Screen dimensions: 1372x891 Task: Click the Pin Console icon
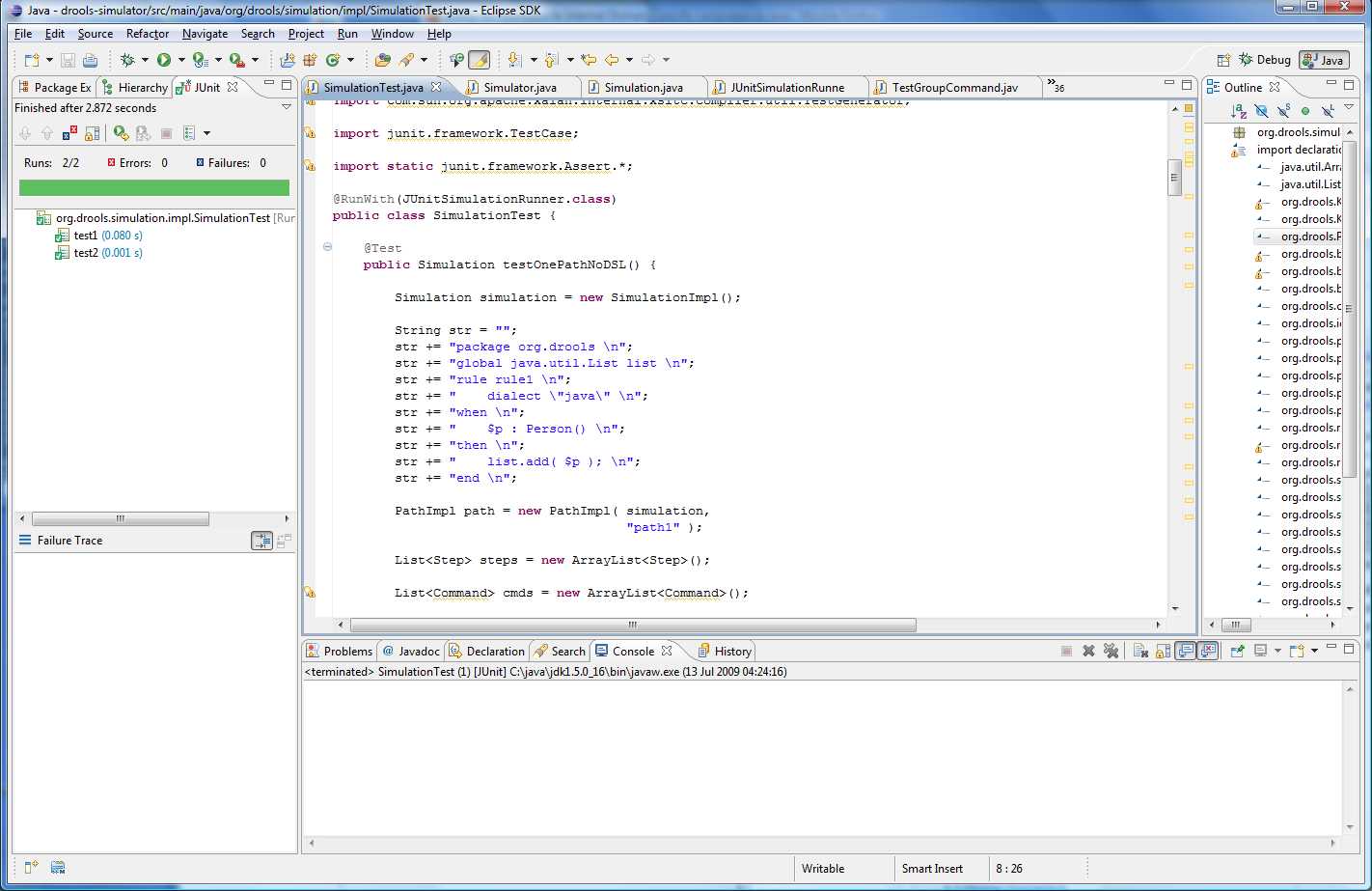click(x=1237, y=651)
